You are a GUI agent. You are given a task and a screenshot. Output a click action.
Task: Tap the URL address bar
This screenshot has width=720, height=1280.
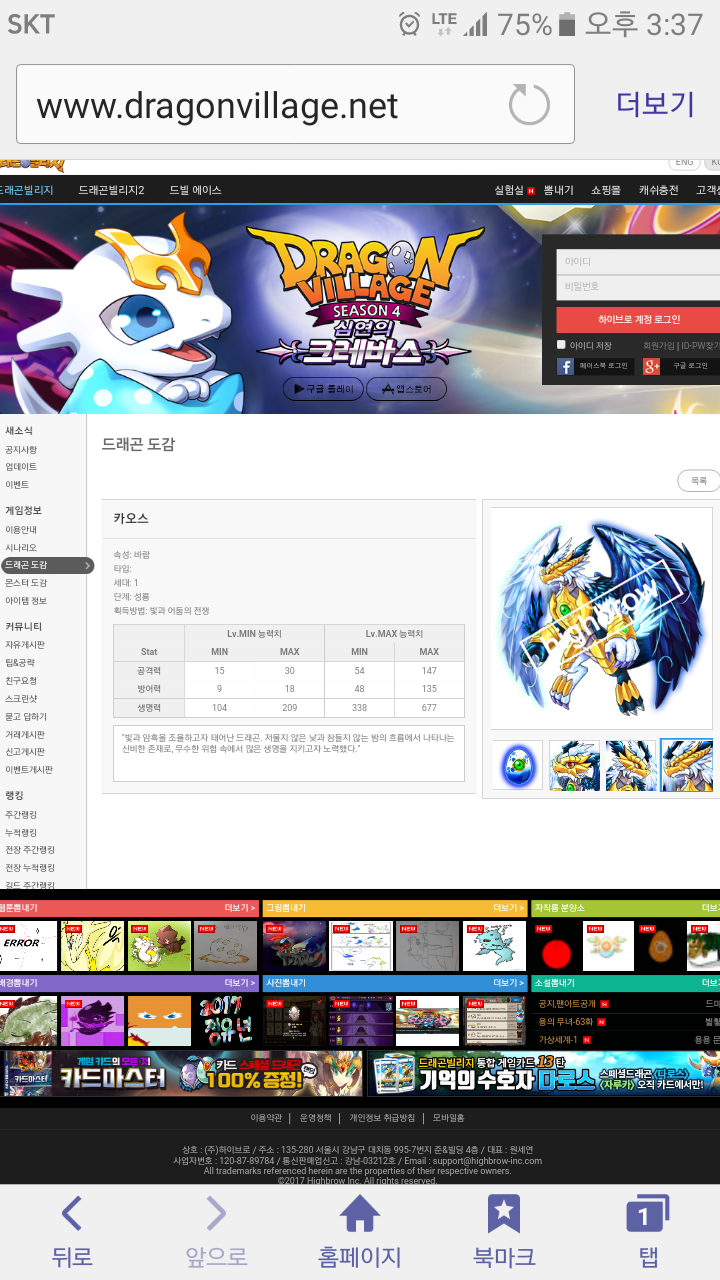point(260,105)
